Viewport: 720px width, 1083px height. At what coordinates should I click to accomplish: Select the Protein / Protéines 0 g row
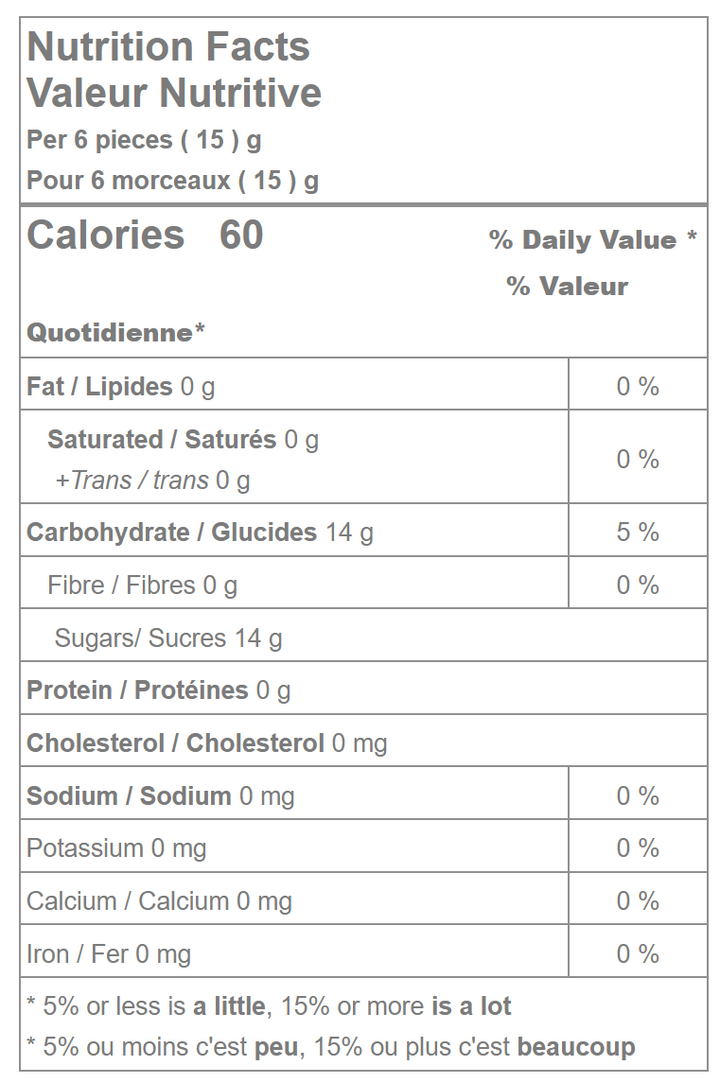point(159,690)
